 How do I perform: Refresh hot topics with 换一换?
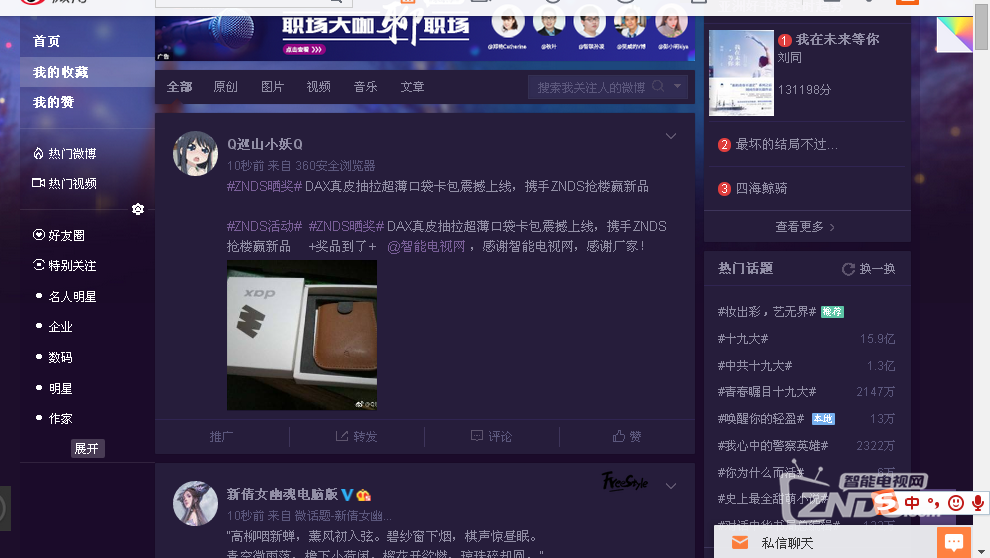click(x=868, y=269)
